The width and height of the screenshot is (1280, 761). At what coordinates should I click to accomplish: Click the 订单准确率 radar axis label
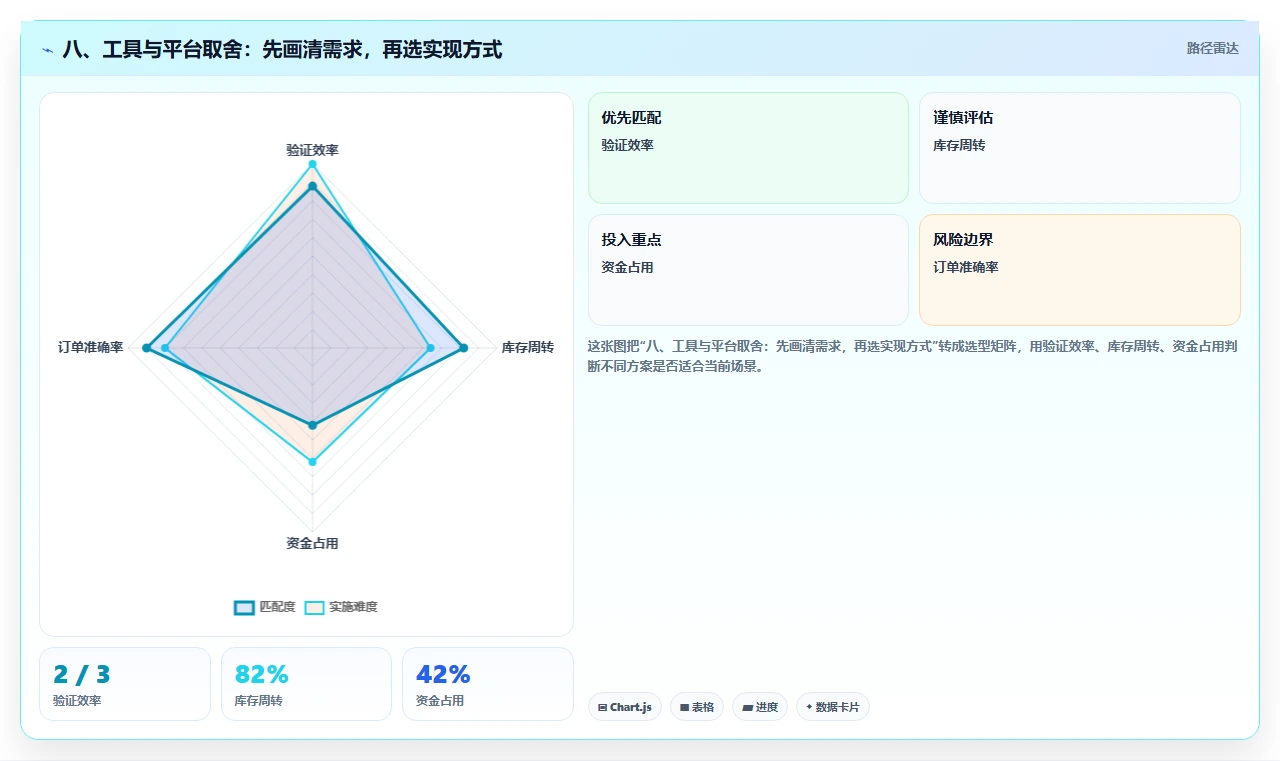point(90,348)
